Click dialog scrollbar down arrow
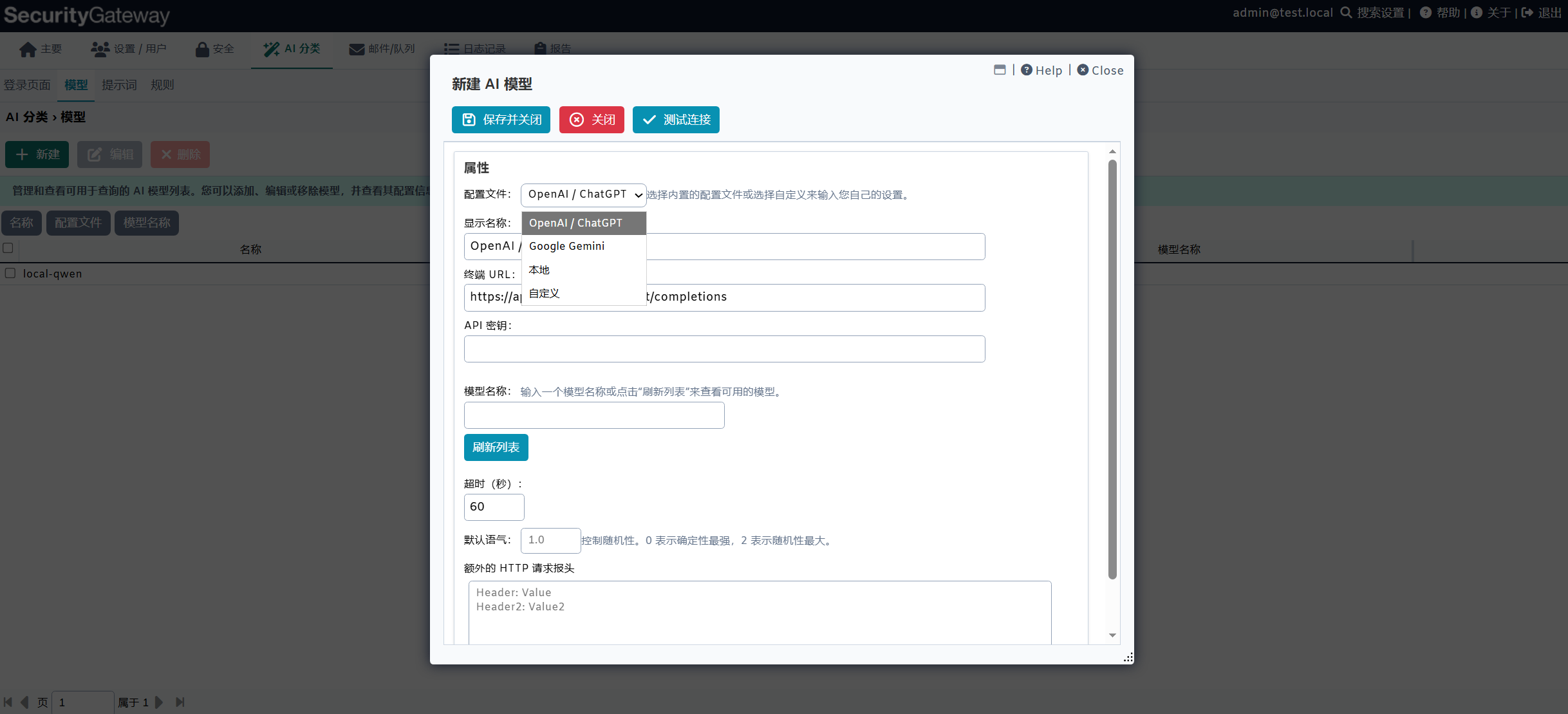This screenshot has height=714, width=1568. [x=1112, y=635]
